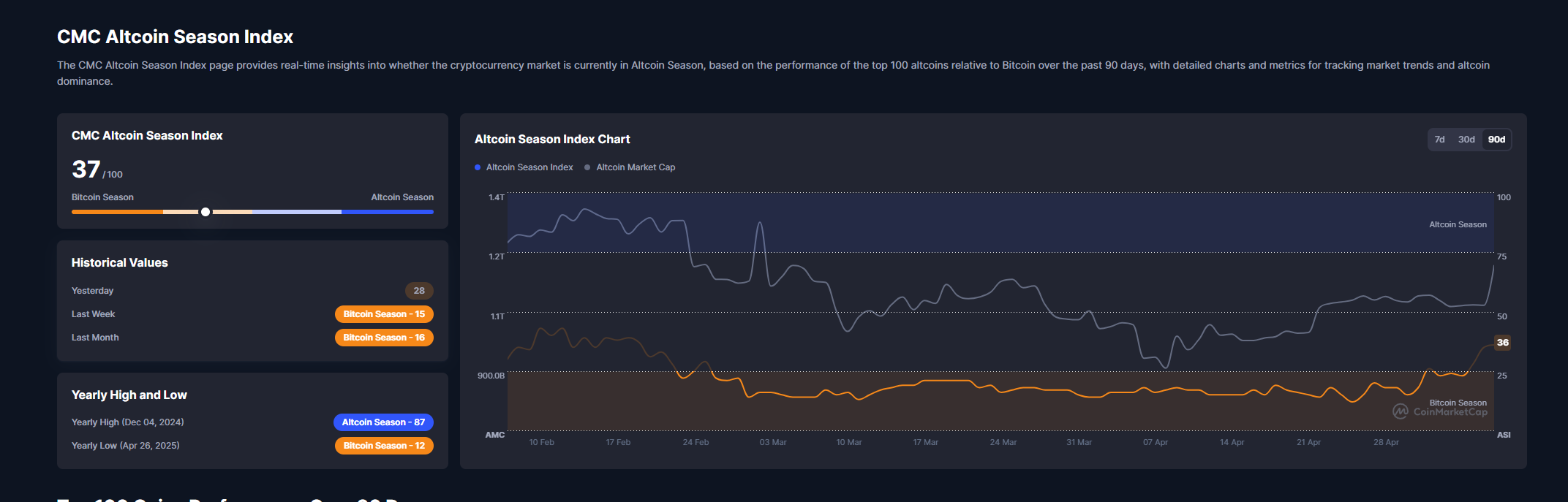Click the 03 Mar date on chart axis
1568x502 pixels.
pyautogui.click(x=773, y=442)
